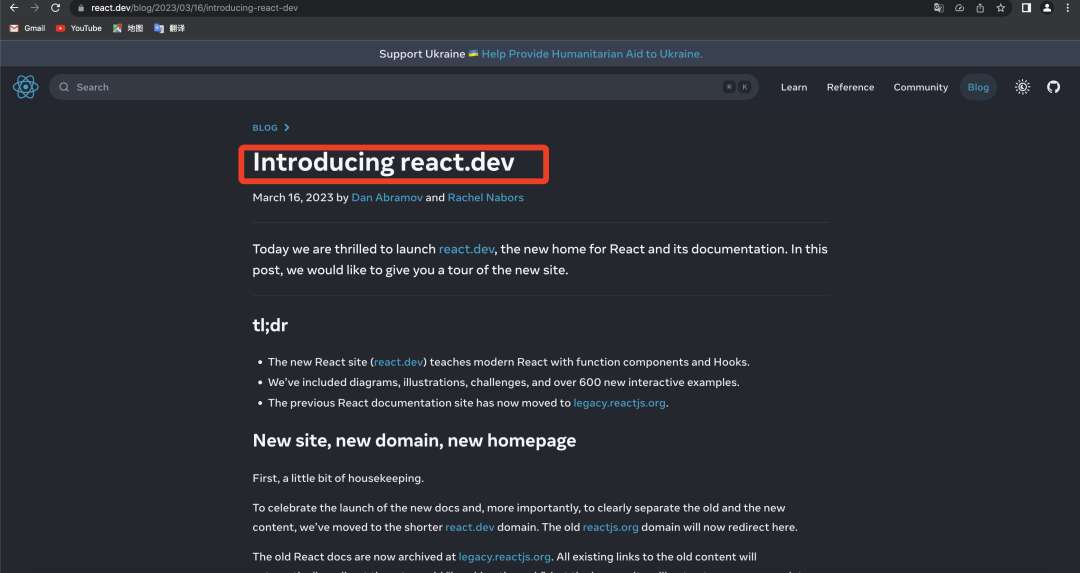The width and height of the screenshot is (1080, 573).
Task: Click react.dev link in housekeeping paragraph
Action: click(x=470, y=527)
